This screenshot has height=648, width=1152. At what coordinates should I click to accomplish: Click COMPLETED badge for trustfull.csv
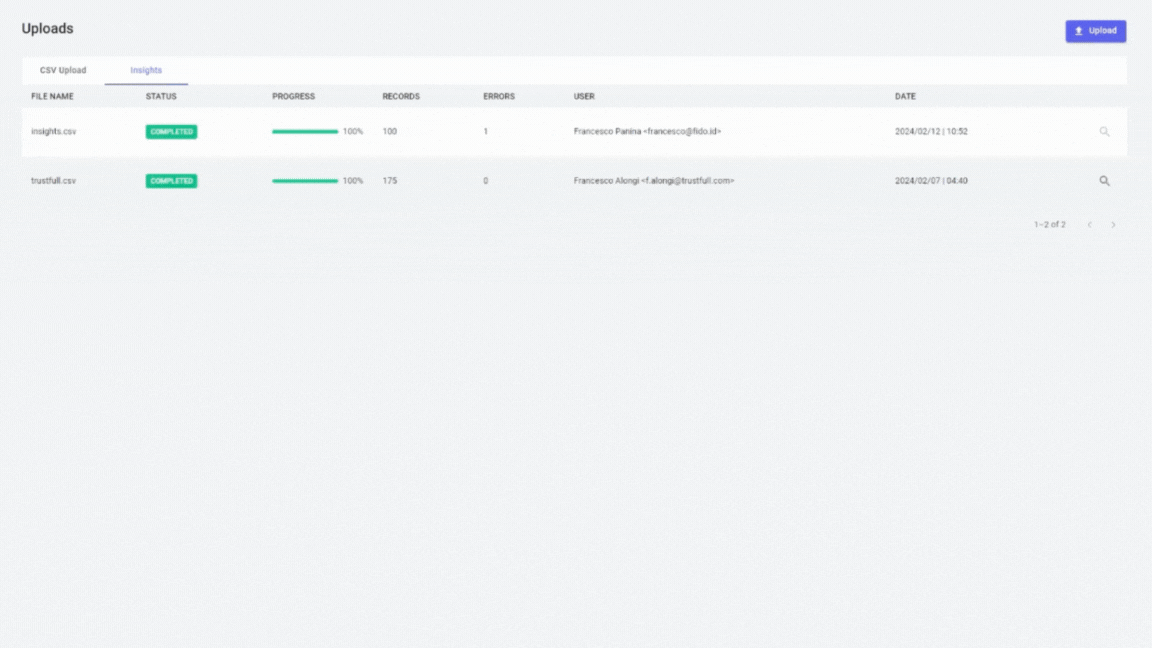171,181
